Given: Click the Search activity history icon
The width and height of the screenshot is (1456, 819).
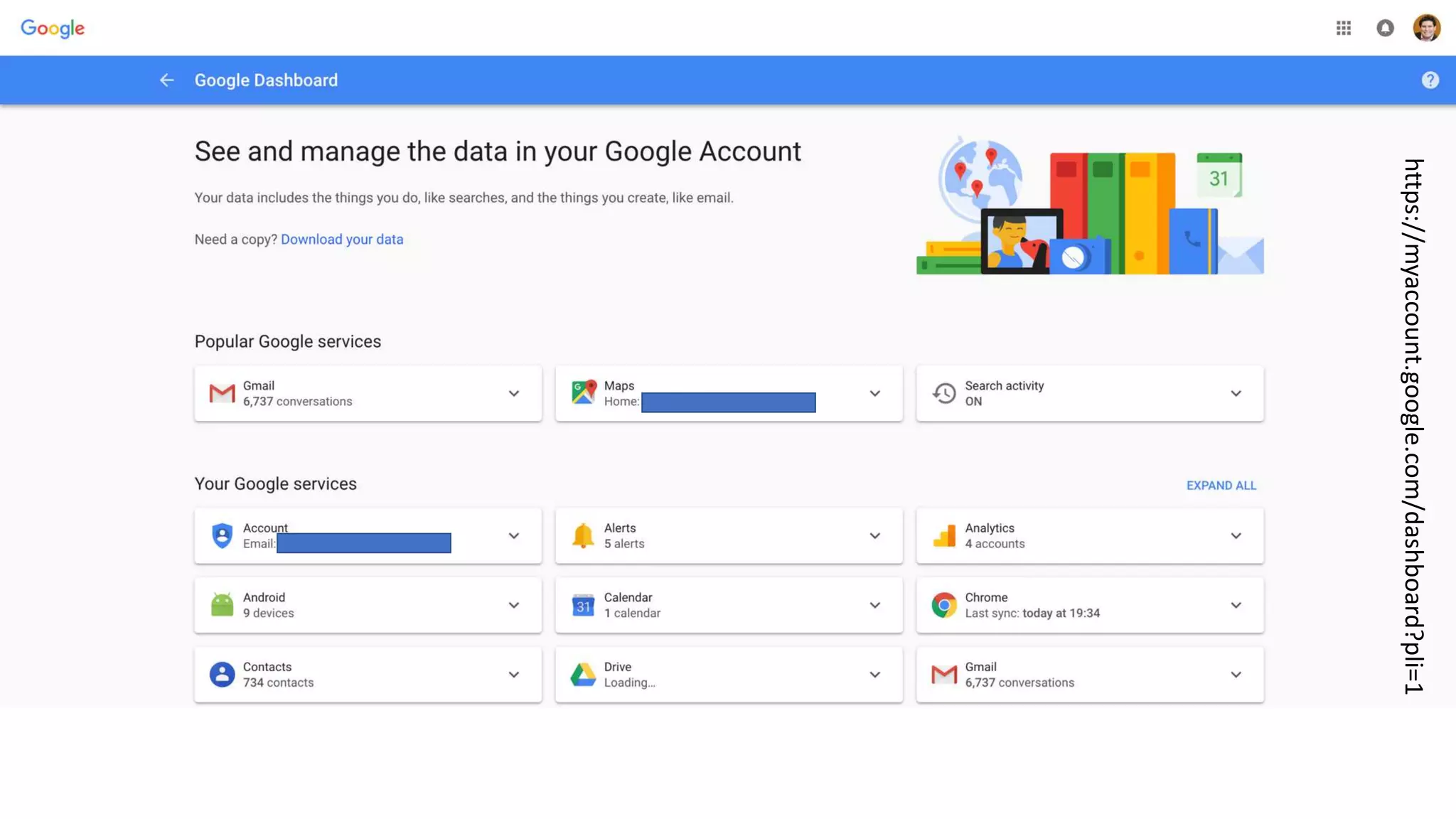Looking at the screenshot, I should [x=944, y=393].
